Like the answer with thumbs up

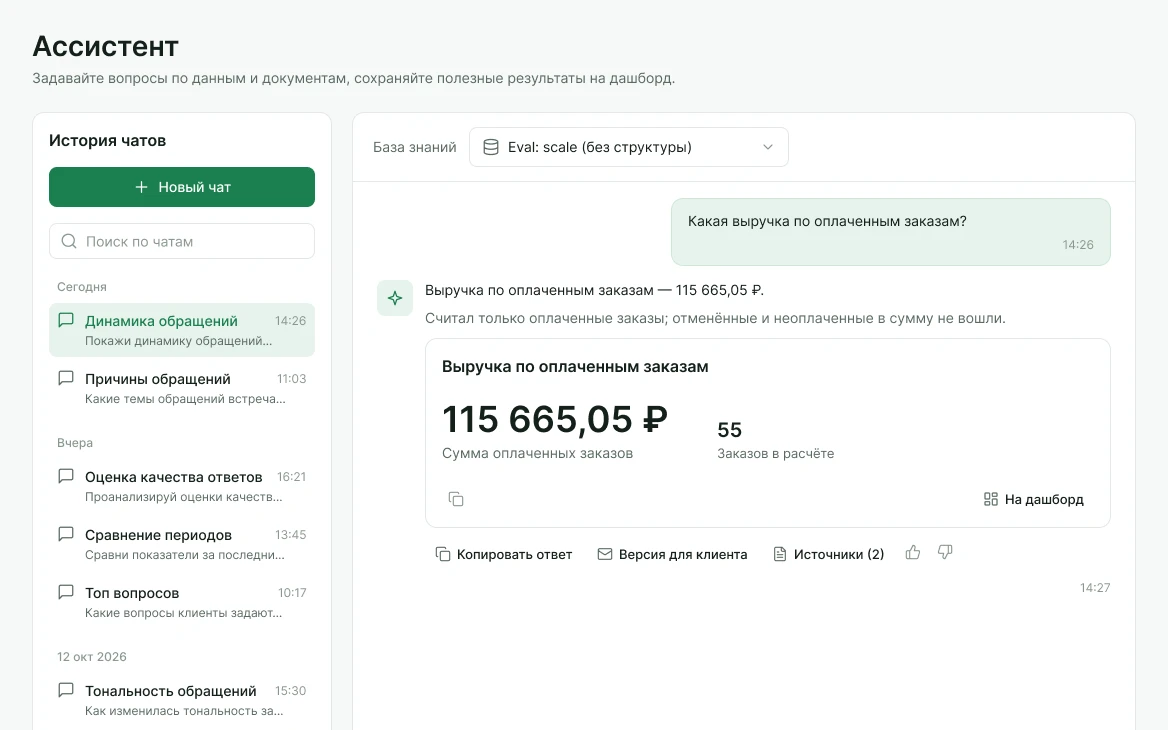click(912, 553)
